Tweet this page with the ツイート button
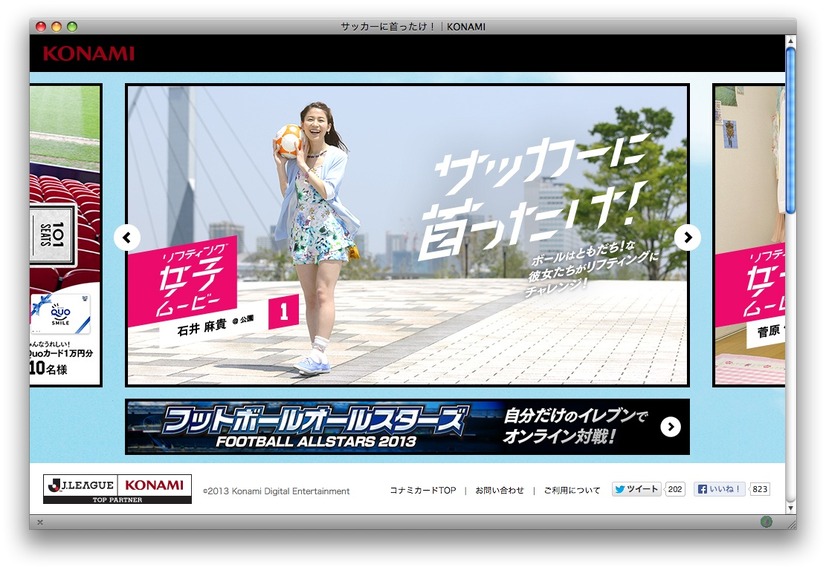This screenshot has height=570, width=826. pos(636,489)
